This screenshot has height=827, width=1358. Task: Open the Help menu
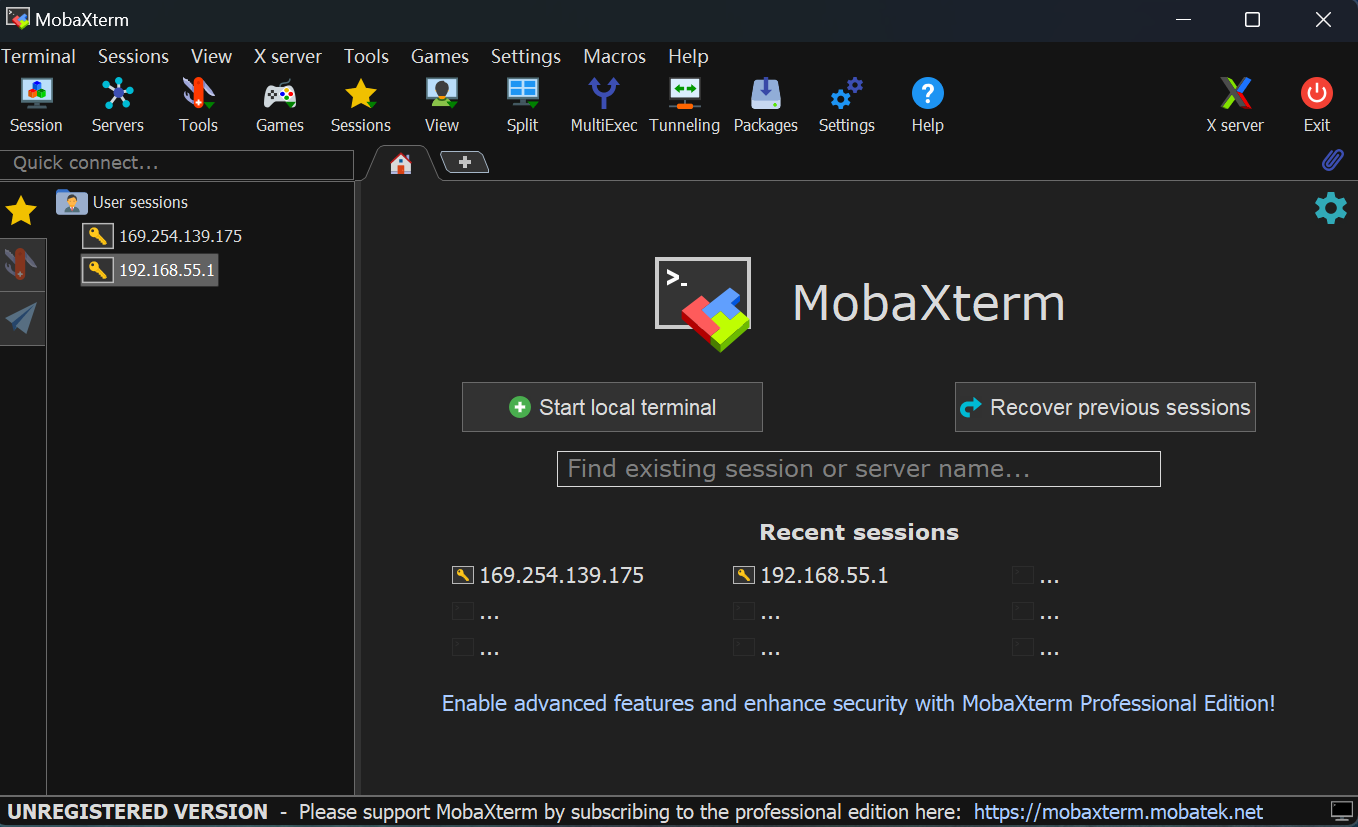[688, 56]
